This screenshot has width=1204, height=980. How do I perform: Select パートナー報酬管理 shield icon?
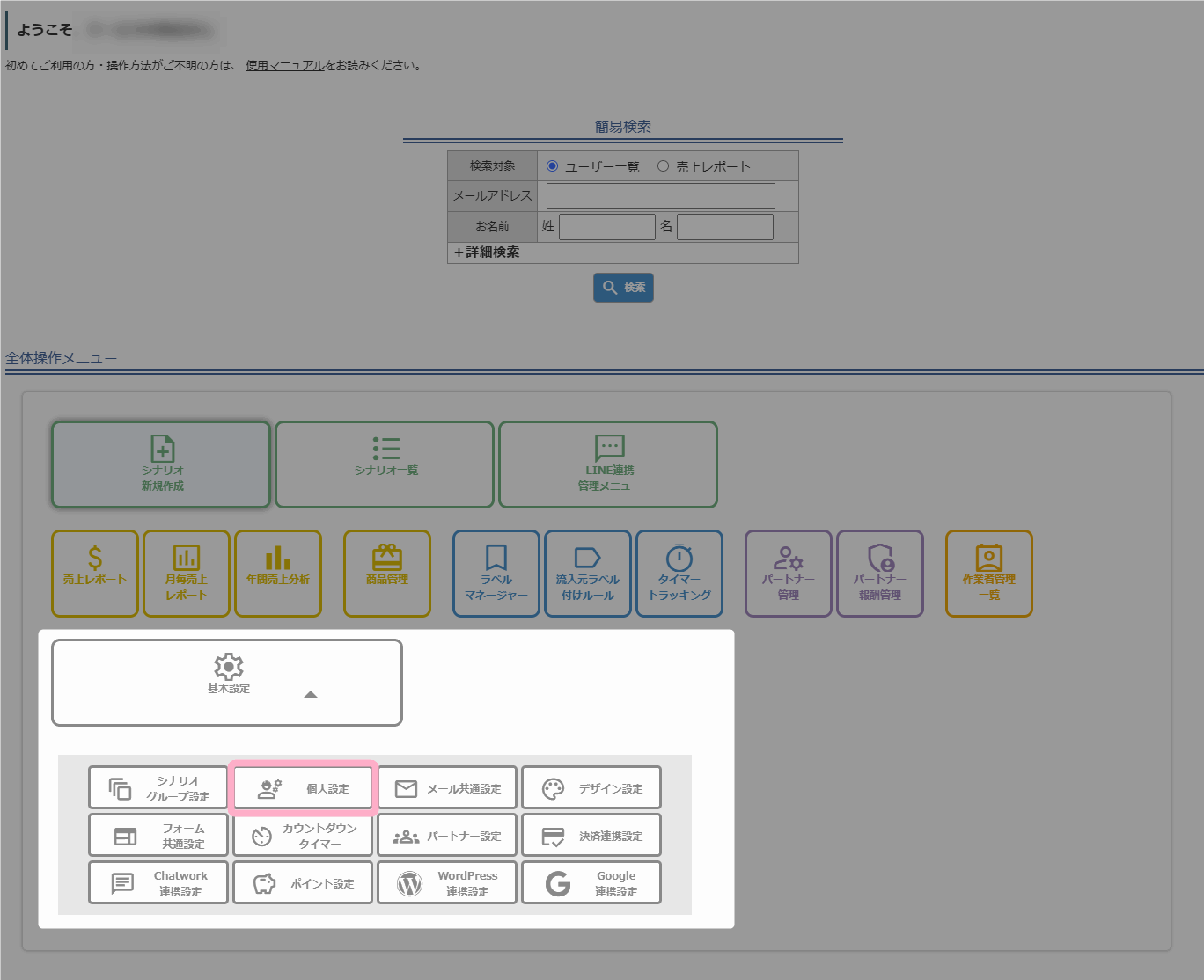tap(879, 573)
